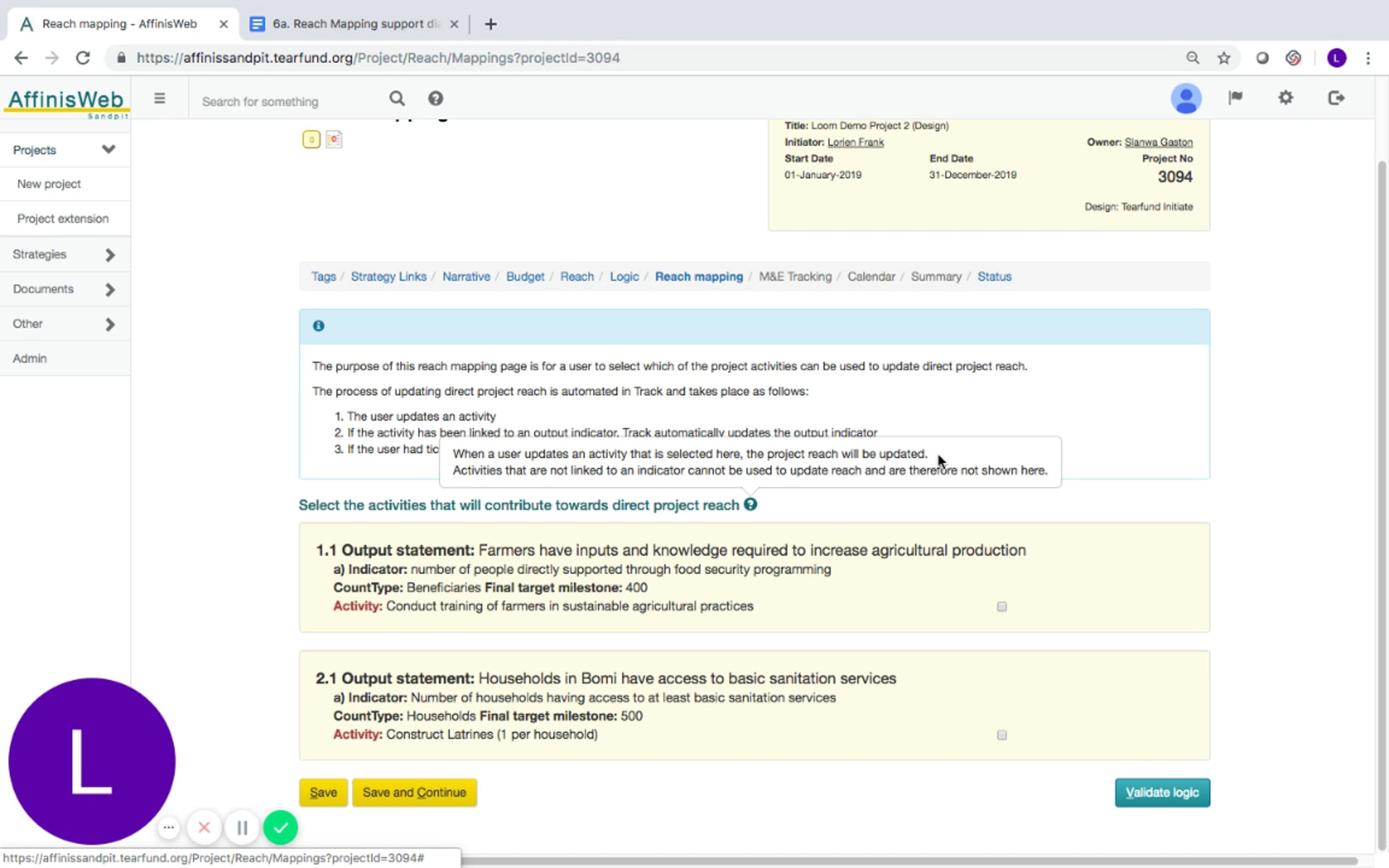Open a new browser tab with plus
This screenshot has height=868, width=1389.
(490, 24)
